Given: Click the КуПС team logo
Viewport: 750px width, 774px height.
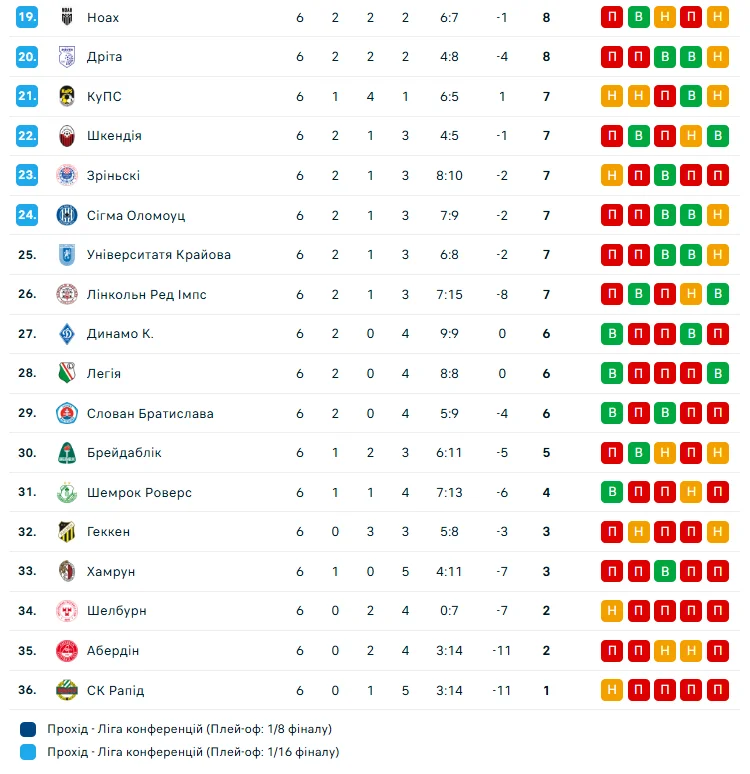Looking at the screenshot, I should click(67, 96).
